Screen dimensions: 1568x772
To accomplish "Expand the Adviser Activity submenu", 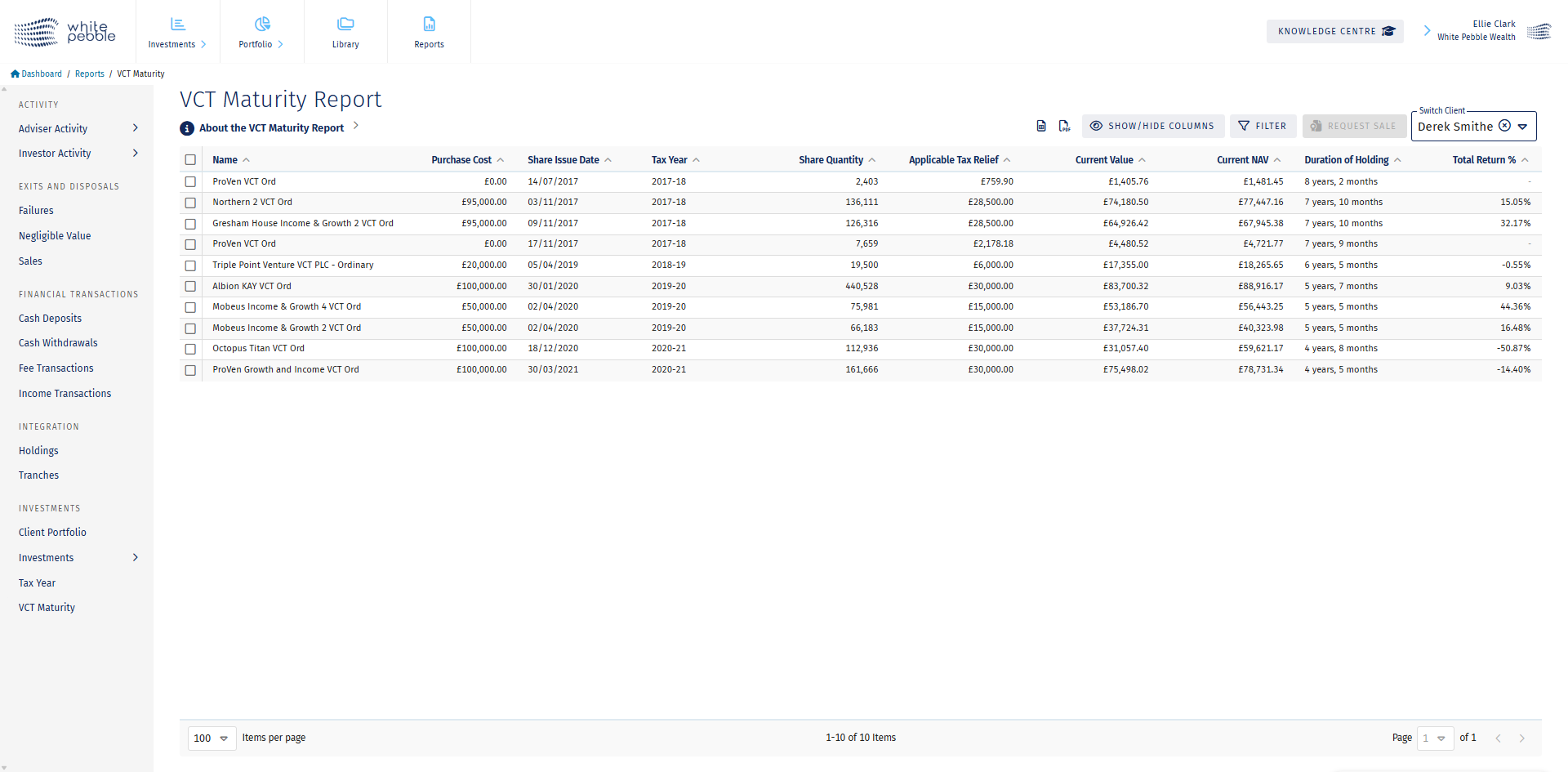I will (x=135, y=128).
